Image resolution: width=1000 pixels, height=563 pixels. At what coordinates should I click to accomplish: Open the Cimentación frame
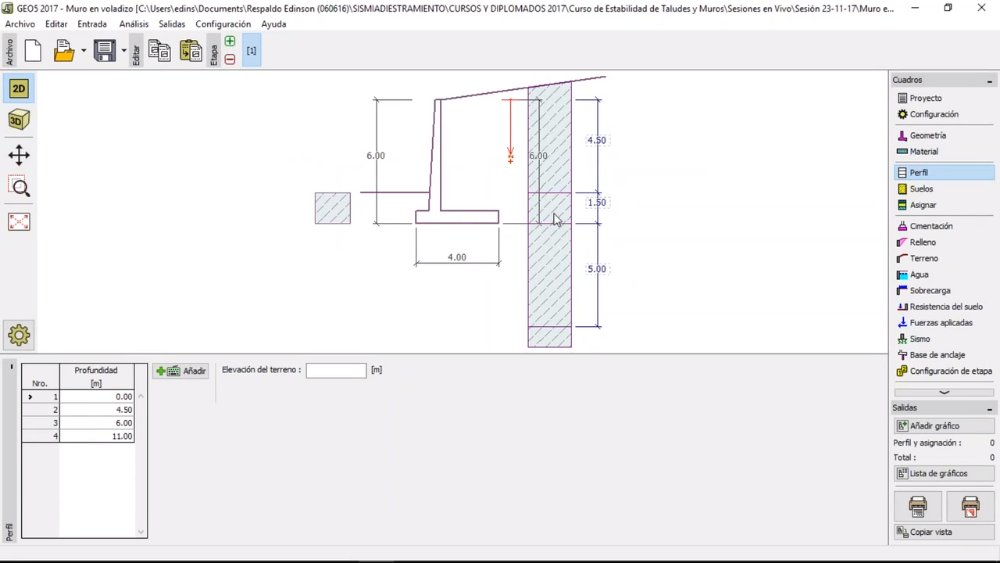(943, 226)
